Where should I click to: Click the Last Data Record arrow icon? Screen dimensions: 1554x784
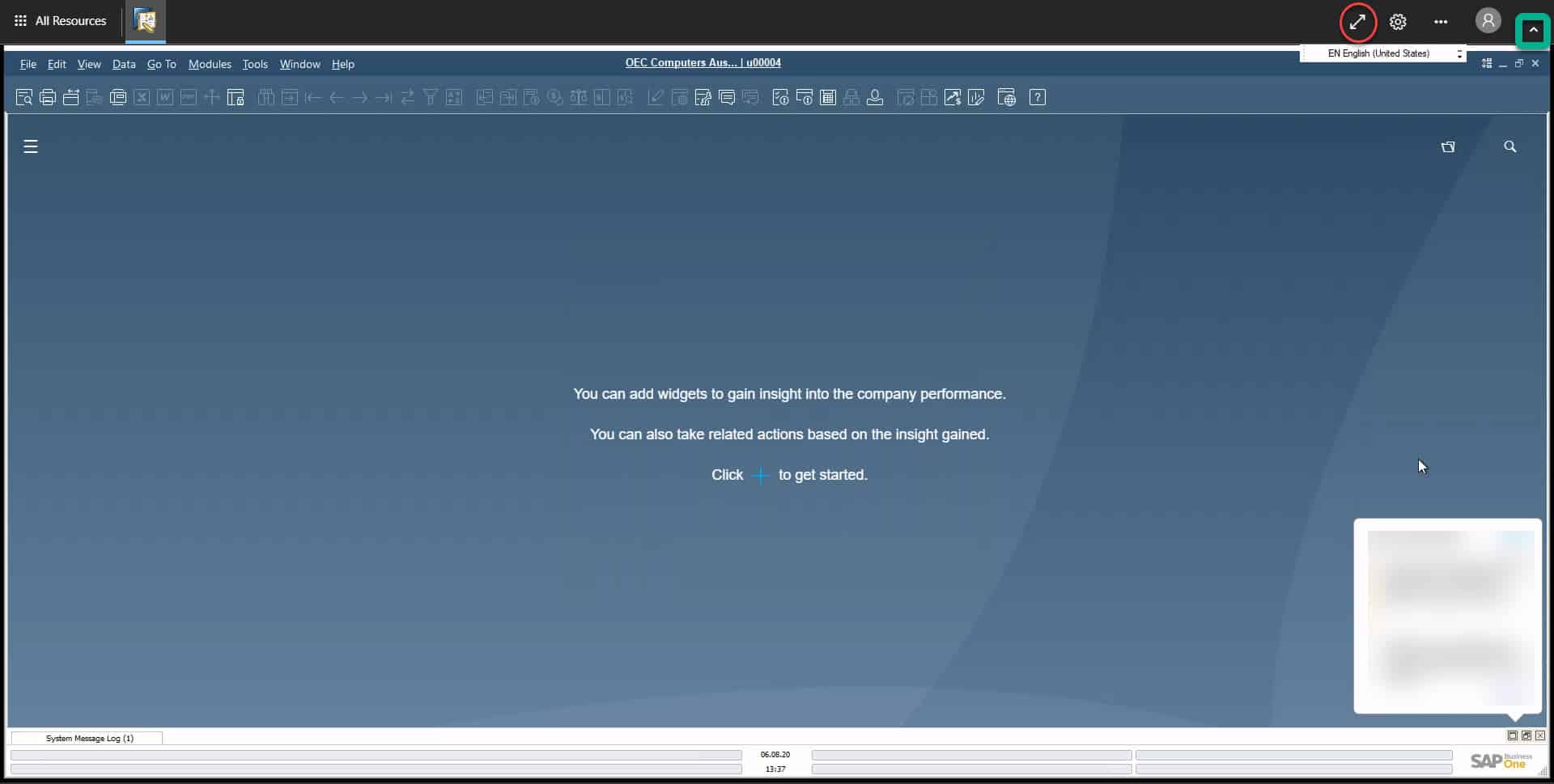coord(384,98)
